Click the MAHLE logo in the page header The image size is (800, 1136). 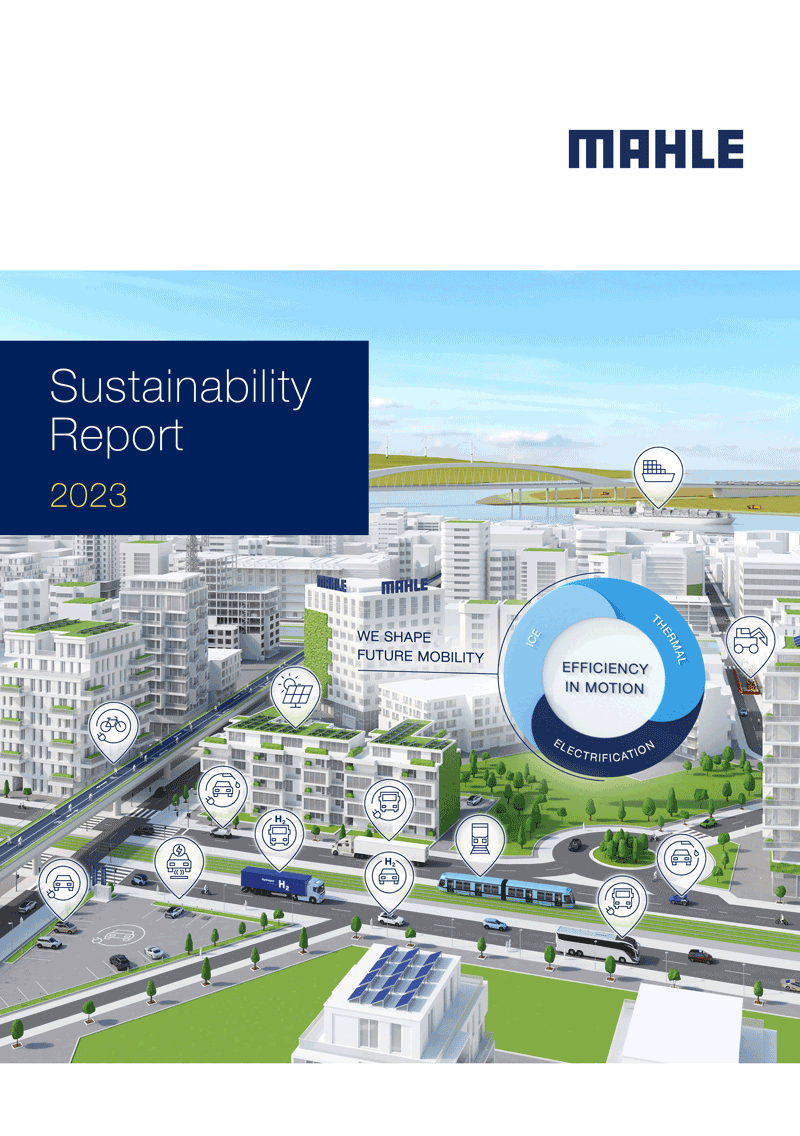(656, 149)
